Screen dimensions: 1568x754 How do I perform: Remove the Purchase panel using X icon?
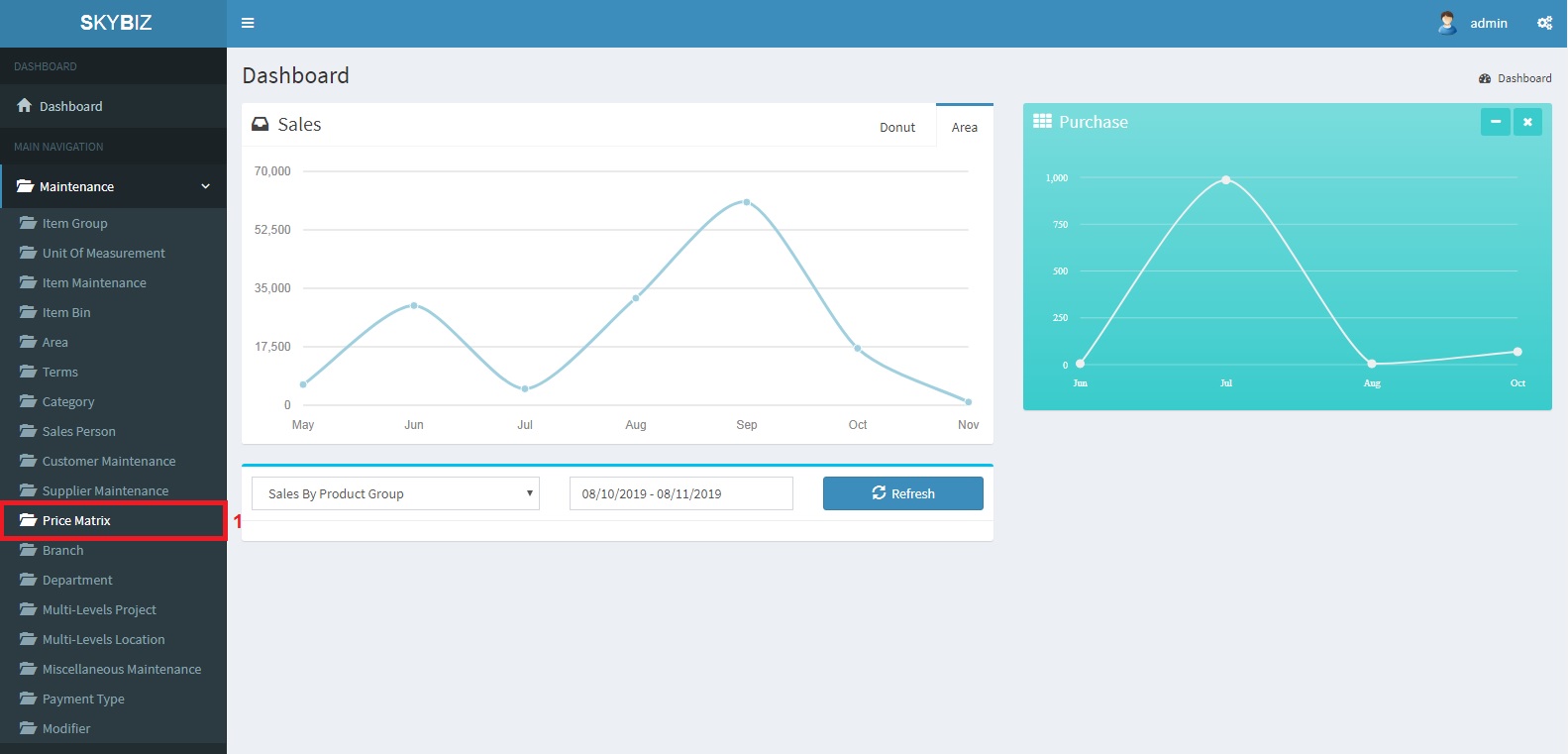(1527, 122)
